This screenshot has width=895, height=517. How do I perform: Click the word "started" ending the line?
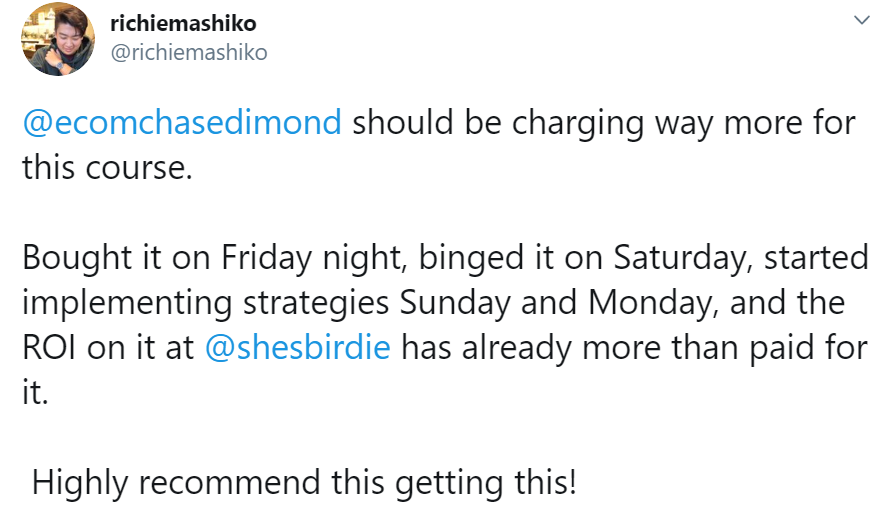pos(817,258)
